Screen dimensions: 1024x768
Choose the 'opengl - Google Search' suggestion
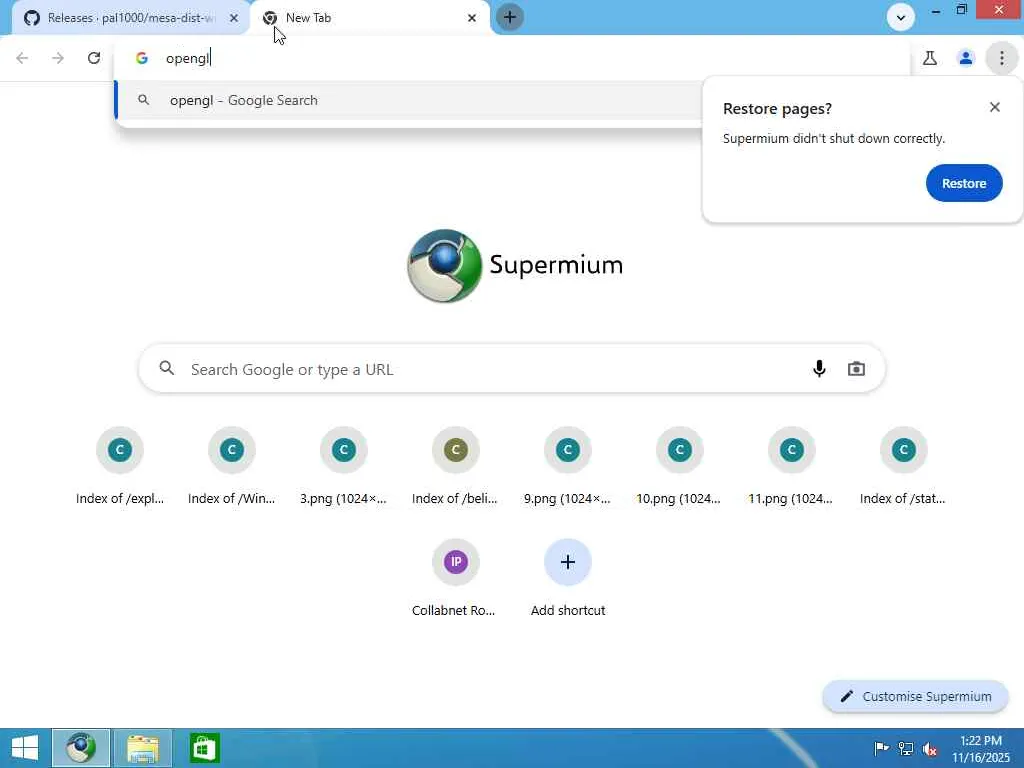click(x=408, y=100)
